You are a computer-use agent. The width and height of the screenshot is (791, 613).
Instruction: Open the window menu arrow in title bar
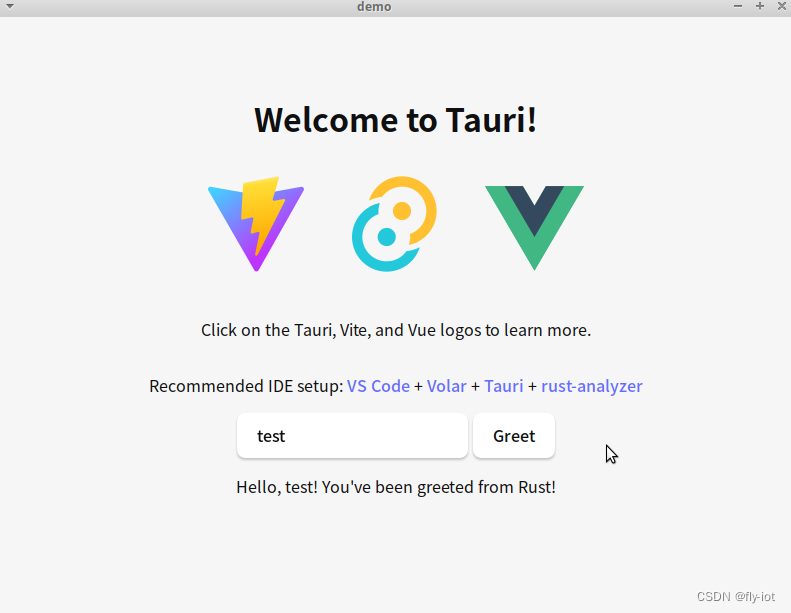click(x=10, y=7)
